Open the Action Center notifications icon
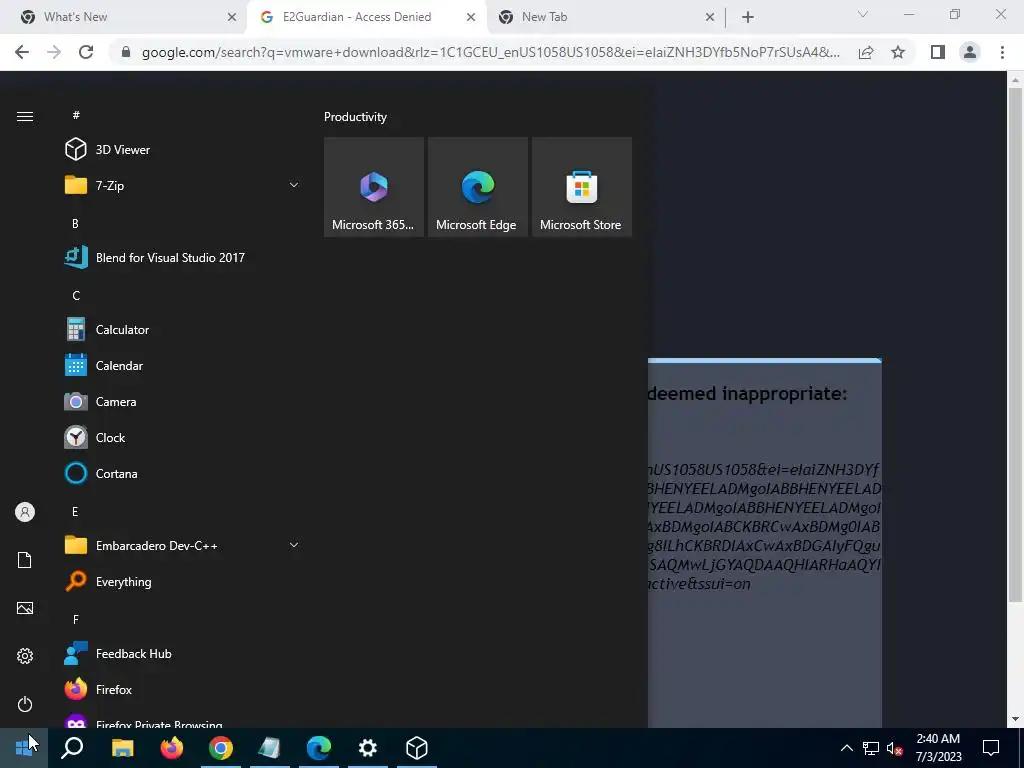The image size is (1024, 768). coord(991,748)
